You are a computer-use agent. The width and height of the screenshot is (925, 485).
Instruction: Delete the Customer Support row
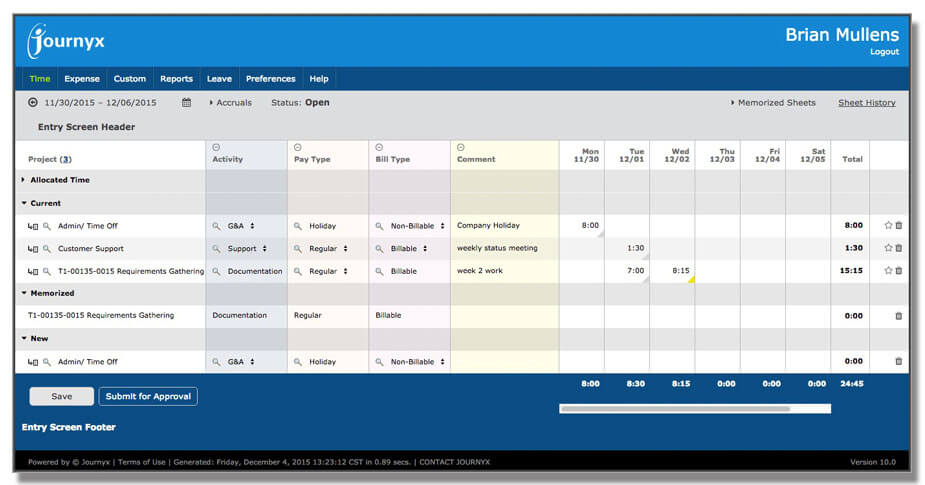click(x=898, y=248)
